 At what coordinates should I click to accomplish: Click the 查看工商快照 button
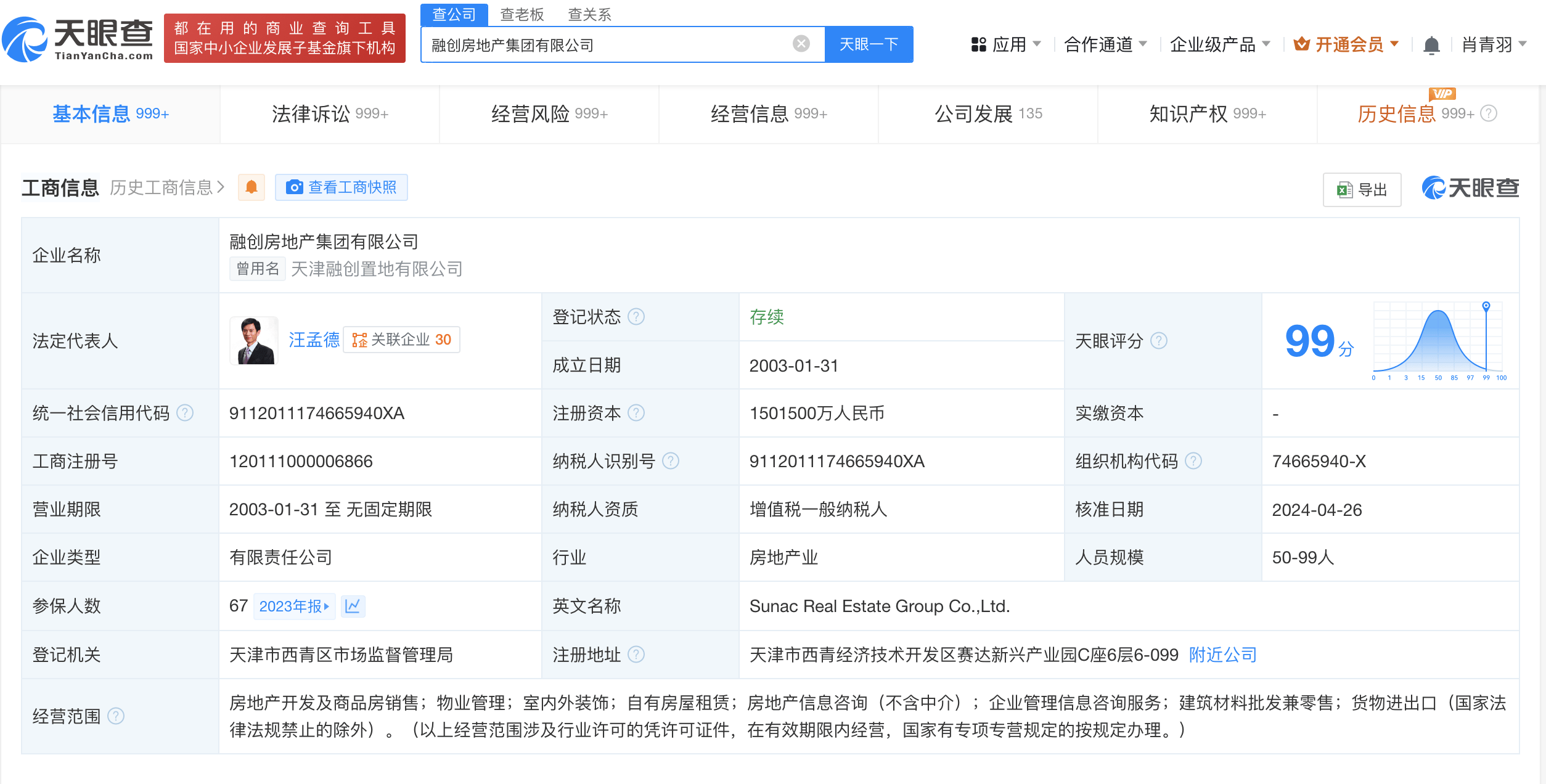pos(342,187)
